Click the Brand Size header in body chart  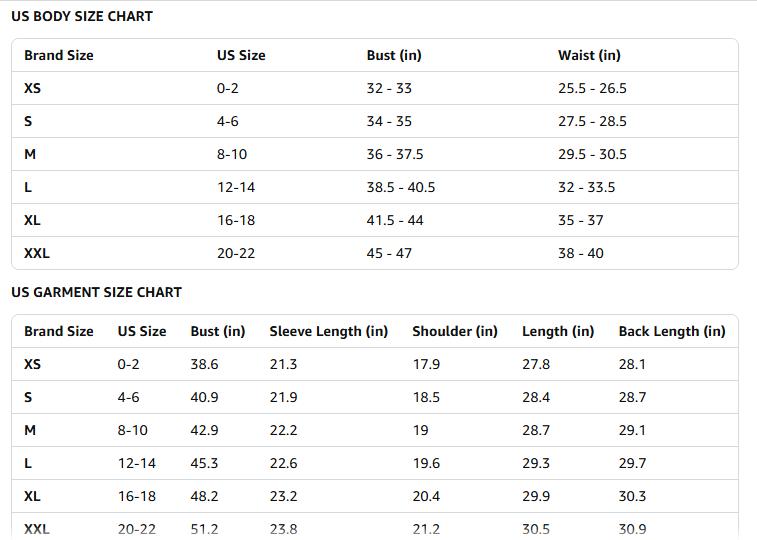[59, 55]
